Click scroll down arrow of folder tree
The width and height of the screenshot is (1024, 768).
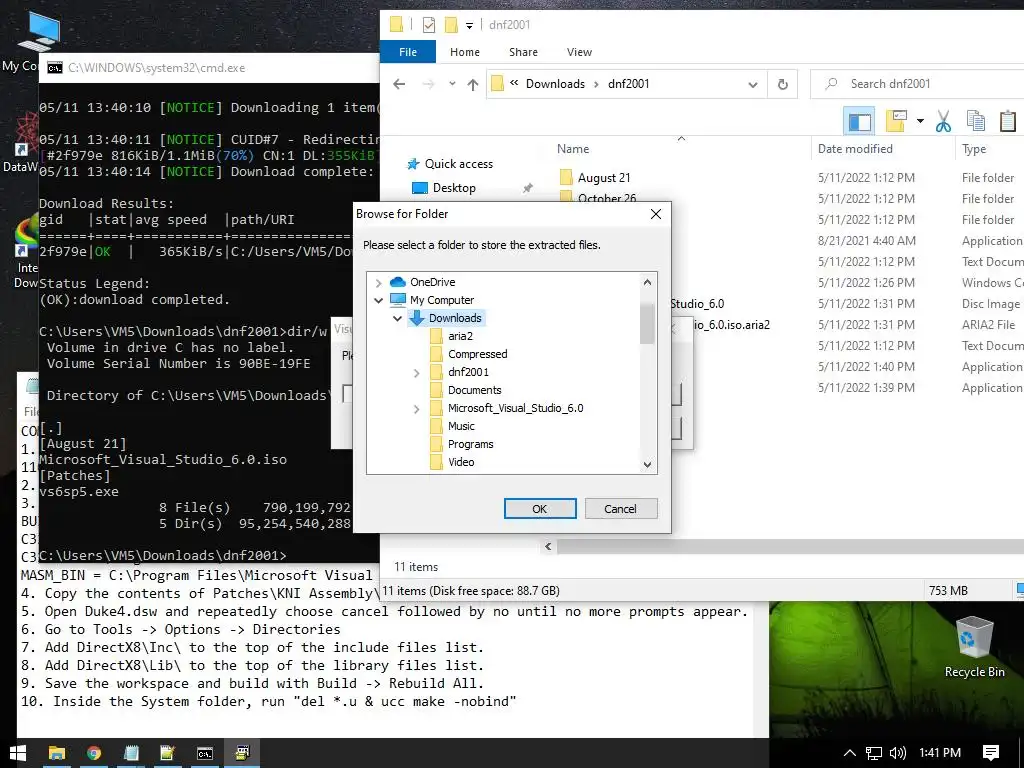pyautogui.click(x=647, y=464)
